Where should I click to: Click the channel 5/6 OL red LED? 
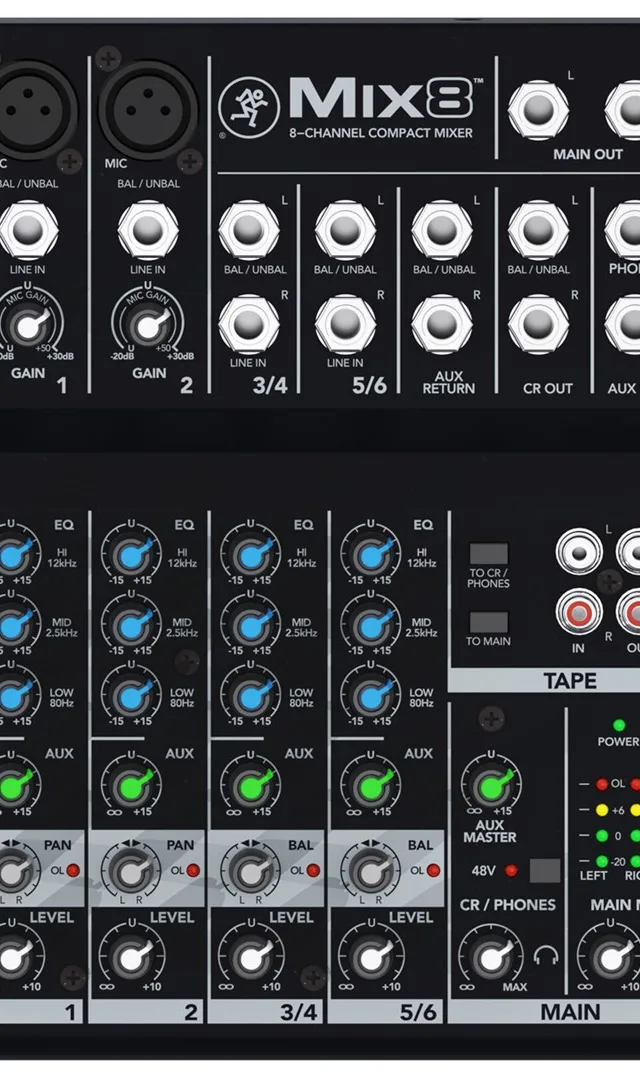coord(433,871)
